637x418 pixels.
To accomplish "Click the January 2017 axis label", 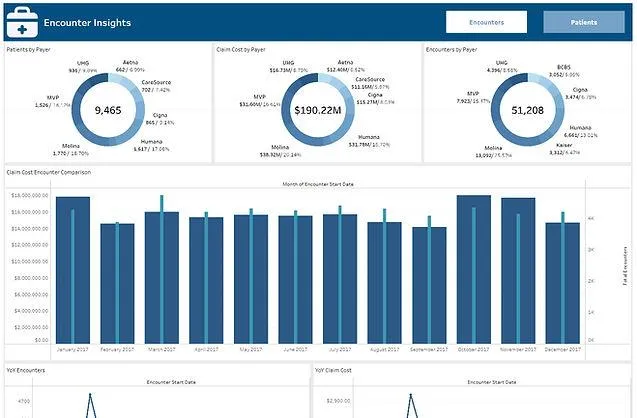I will pos(73,349).
